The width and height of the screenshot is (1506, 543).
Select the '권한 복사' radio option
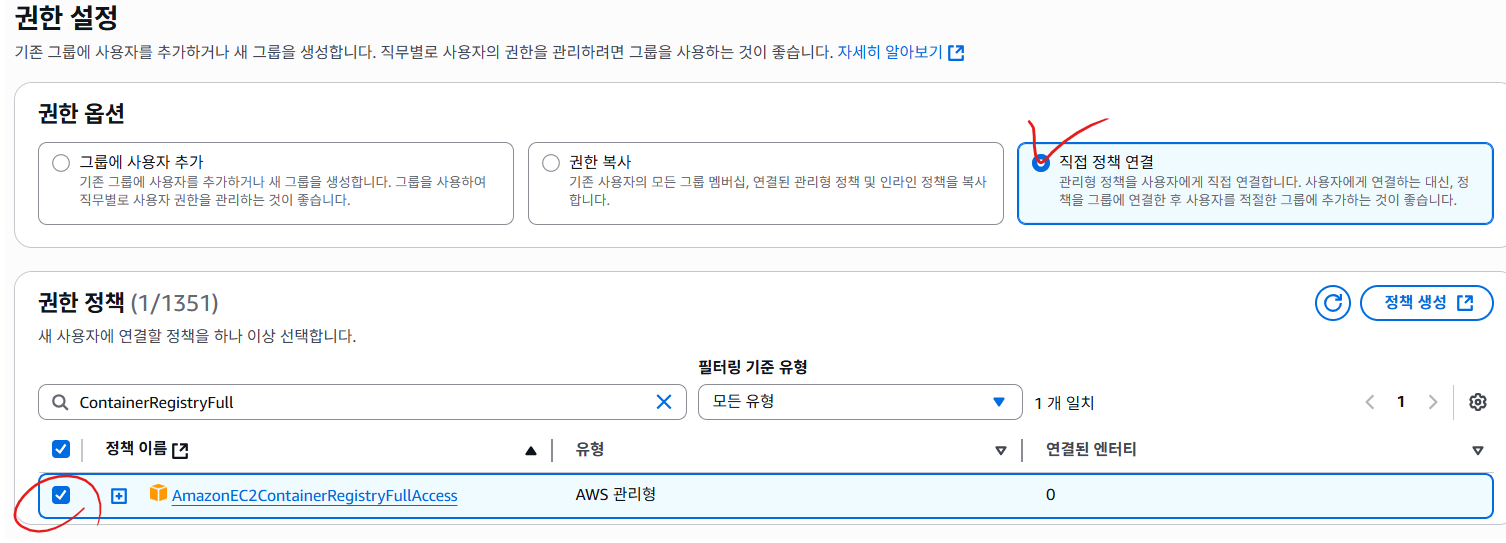(551, 163)
